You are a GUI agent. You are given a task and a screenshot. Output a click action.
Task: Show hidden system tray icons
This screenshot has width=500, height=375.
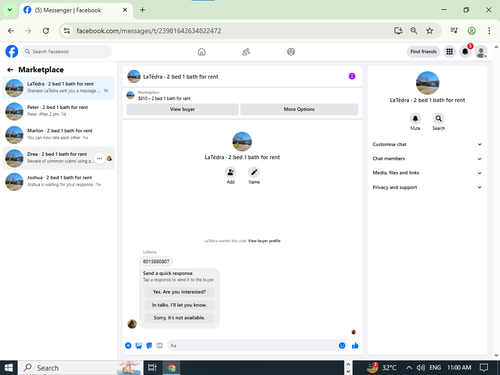point(409,368)
